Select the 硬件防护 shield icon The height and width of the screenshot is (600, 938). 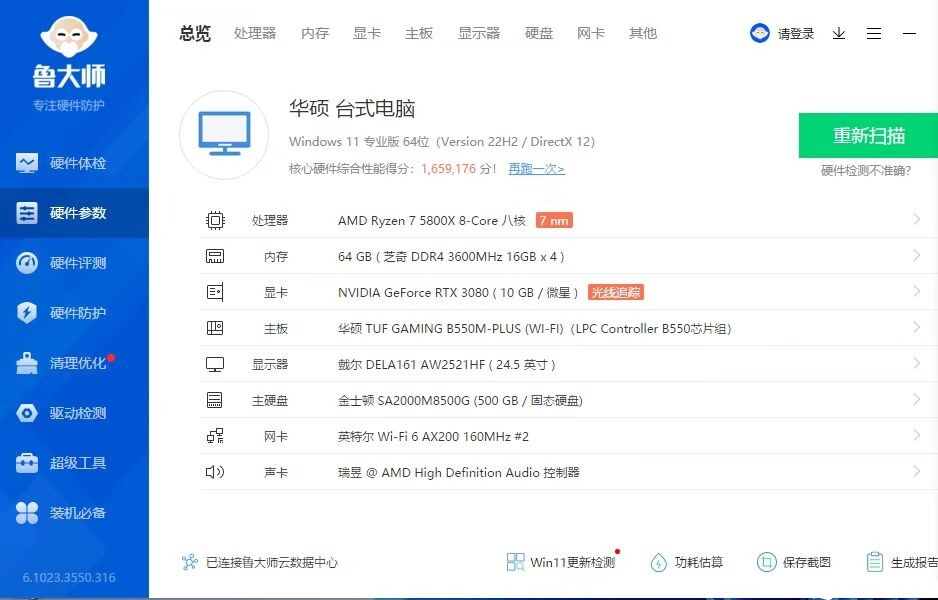[27, 312]
